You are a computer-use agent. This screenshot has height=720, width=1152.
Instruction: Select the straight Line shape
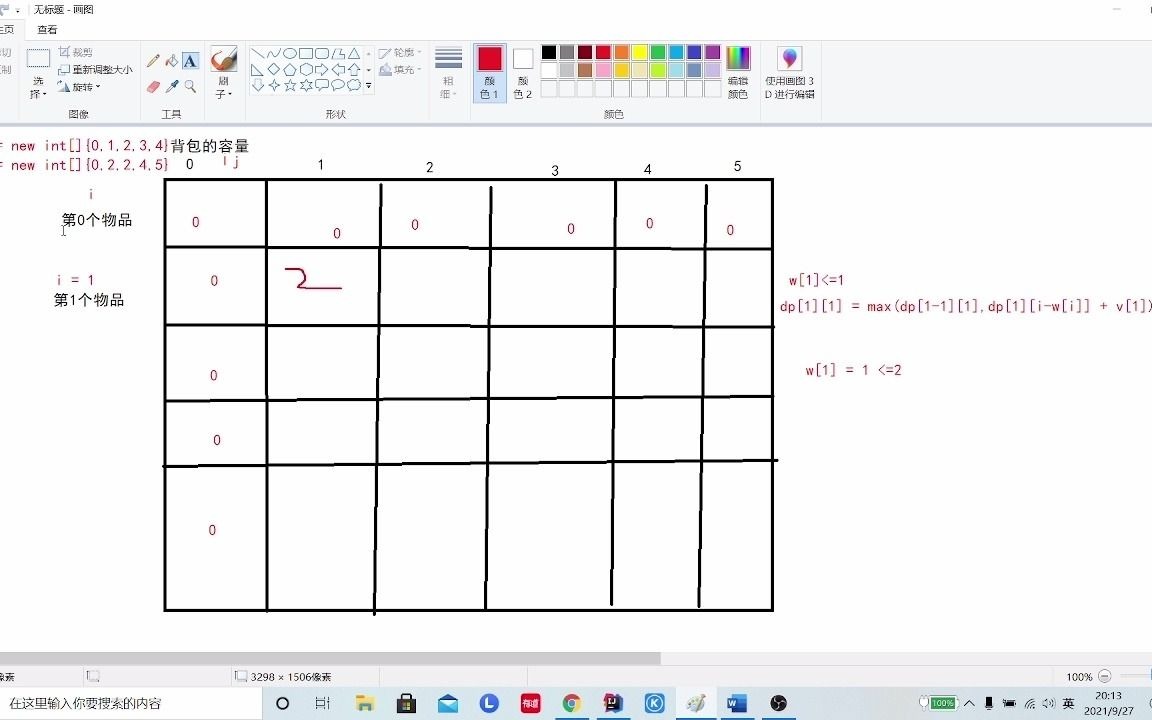pyautogui.click(x=257, y=53)
